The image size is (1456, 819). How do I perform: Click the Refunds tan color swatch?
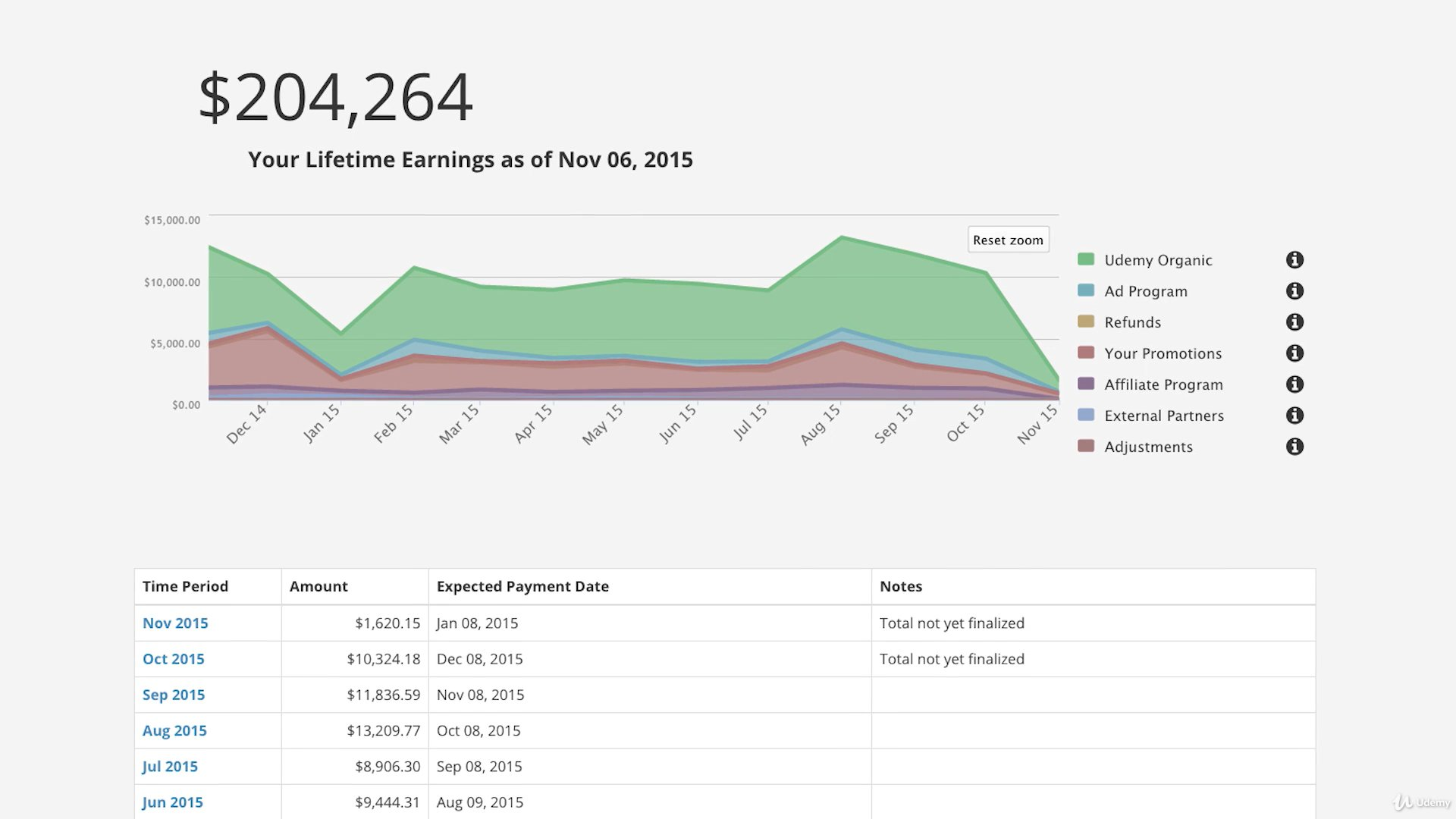click(x=1086, y=322)
